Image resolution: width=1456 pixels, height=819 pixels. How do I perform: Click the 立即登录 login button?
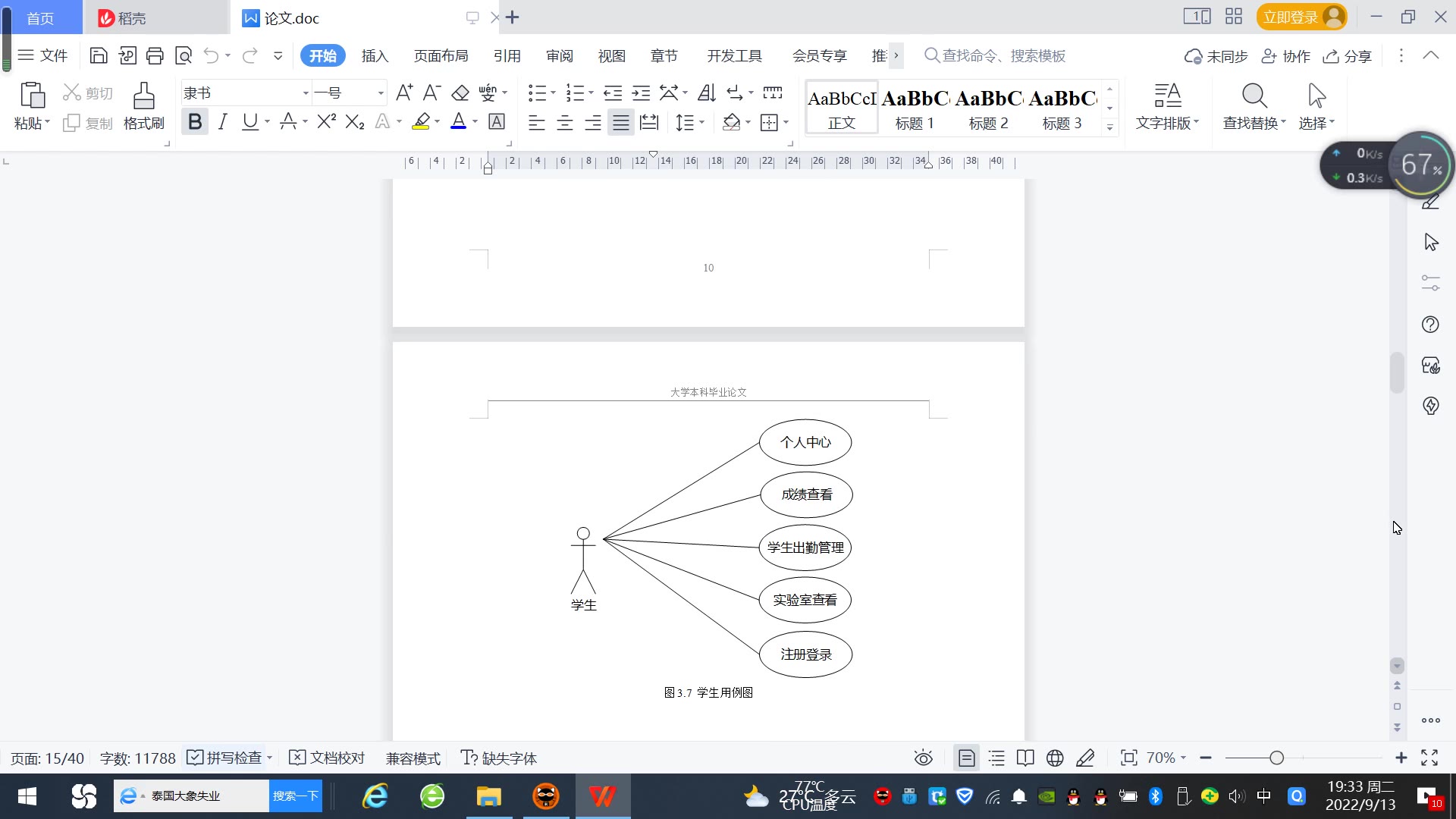[x=1301, y=17]
